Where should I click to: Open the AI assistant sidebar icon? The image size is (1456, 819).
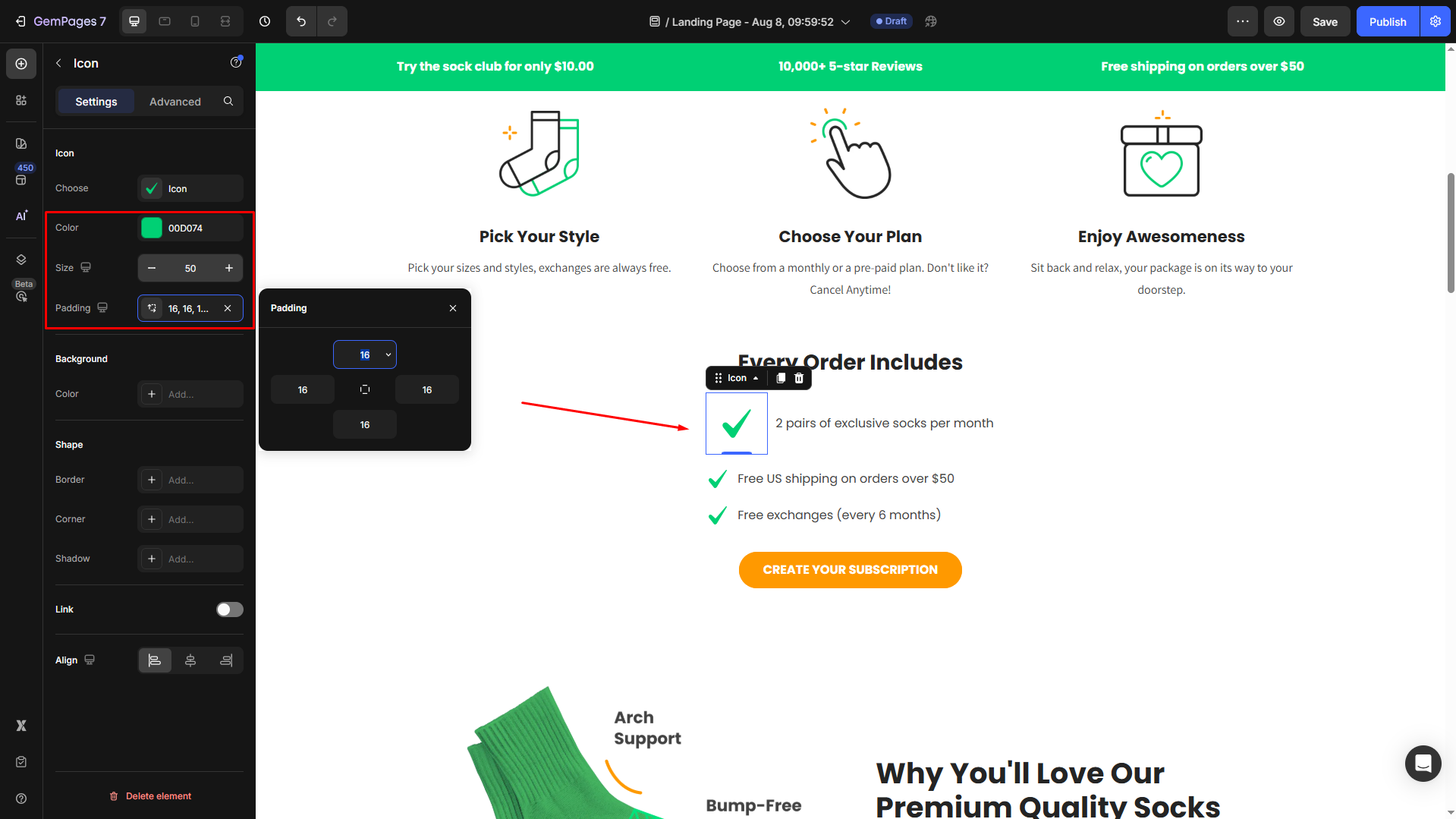pos(21,216)
